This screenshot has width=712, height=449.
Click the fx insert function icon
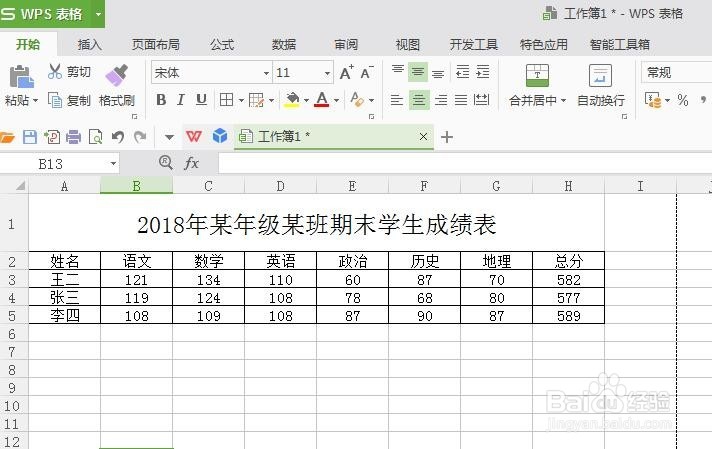tap(192, 163)
